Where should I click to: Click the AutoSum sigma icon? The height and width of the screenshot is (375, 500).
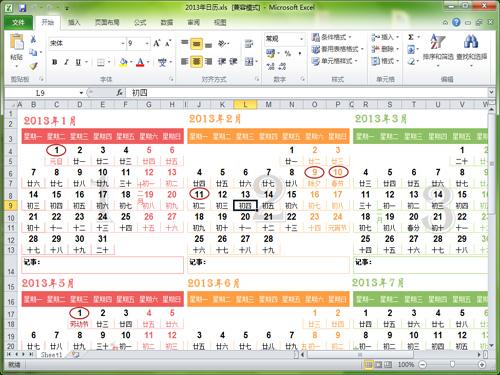click(x=411, y=37)
